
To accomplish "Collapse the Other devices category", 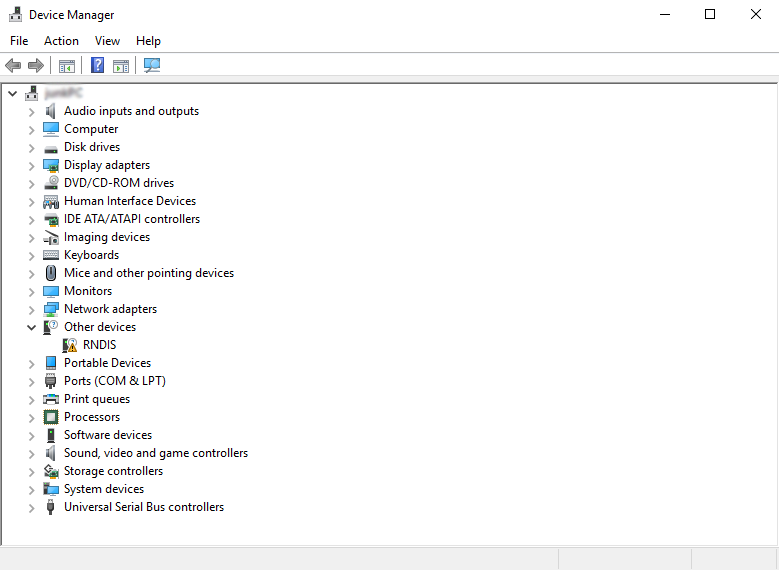I will tap(32, 327).
